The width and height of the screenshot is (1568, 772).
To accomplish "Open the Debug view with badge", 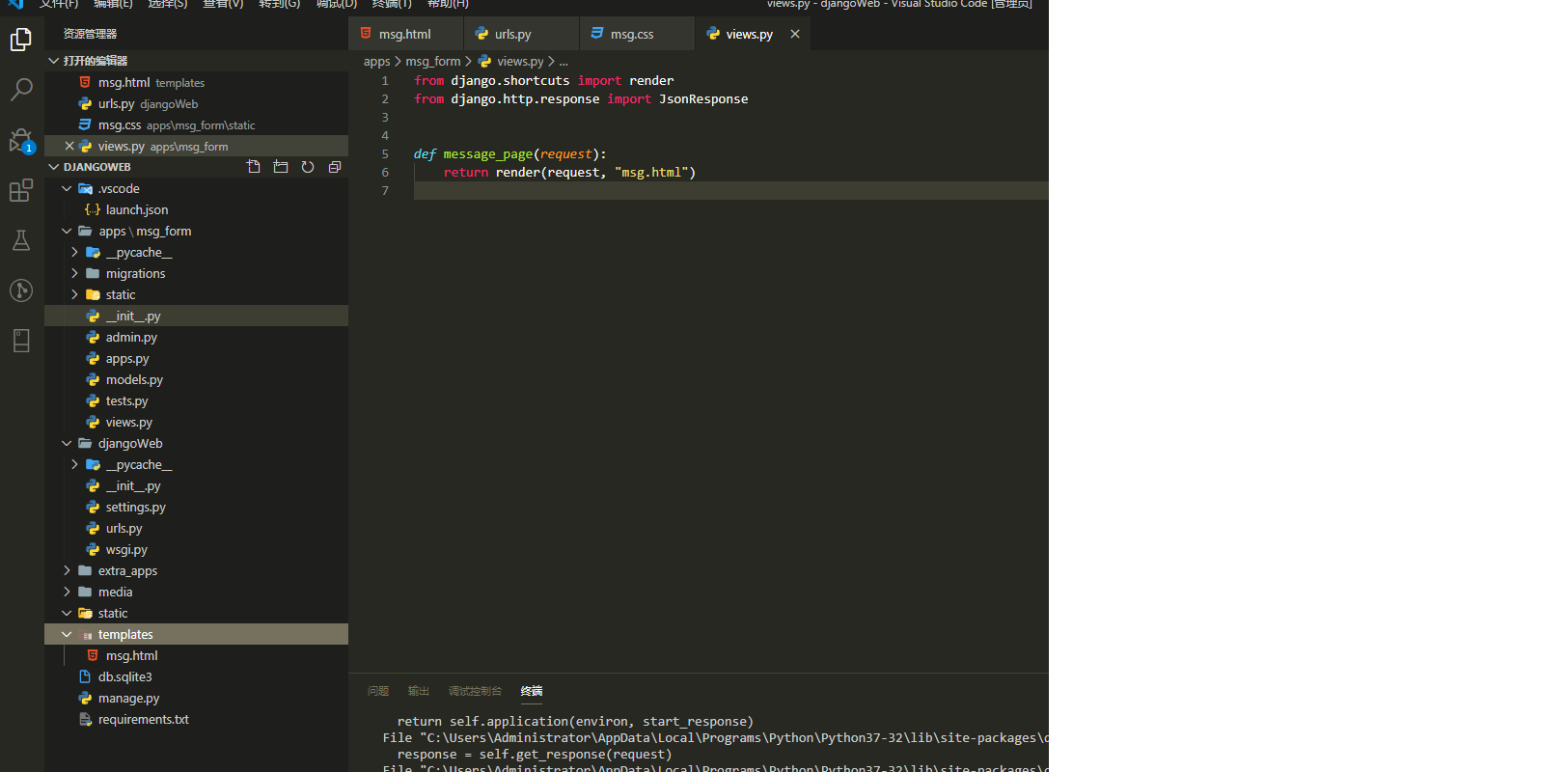I will (x=21, y=141).
